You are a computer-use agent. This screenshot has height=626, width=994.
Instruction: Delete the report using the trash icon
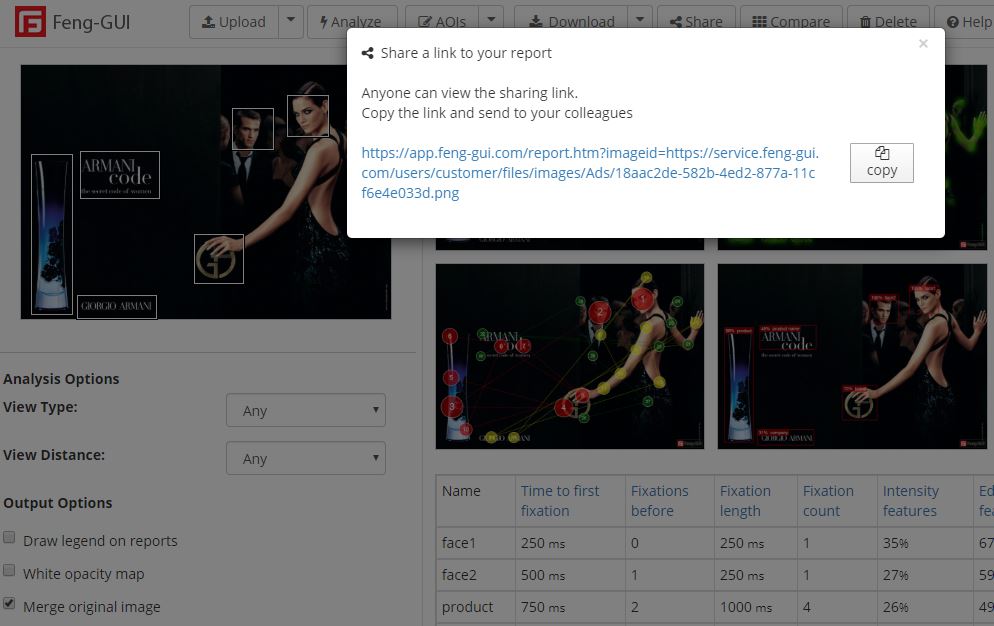coord(864,20)
